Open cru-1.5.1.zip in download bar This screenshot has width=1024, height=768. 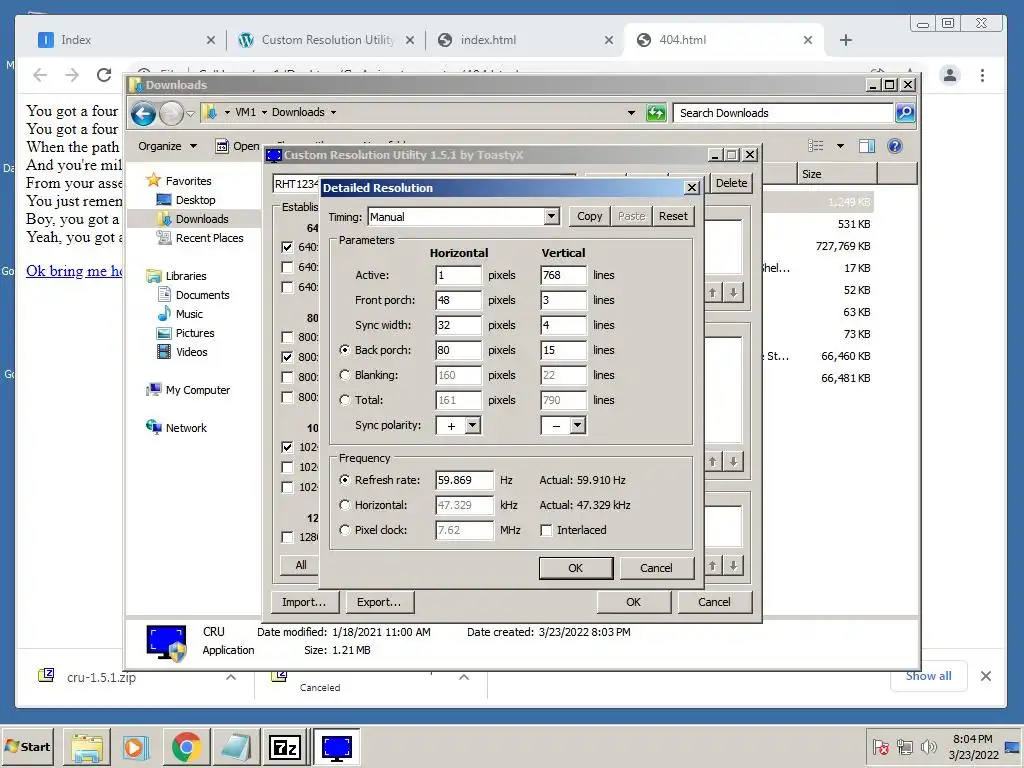101,677
